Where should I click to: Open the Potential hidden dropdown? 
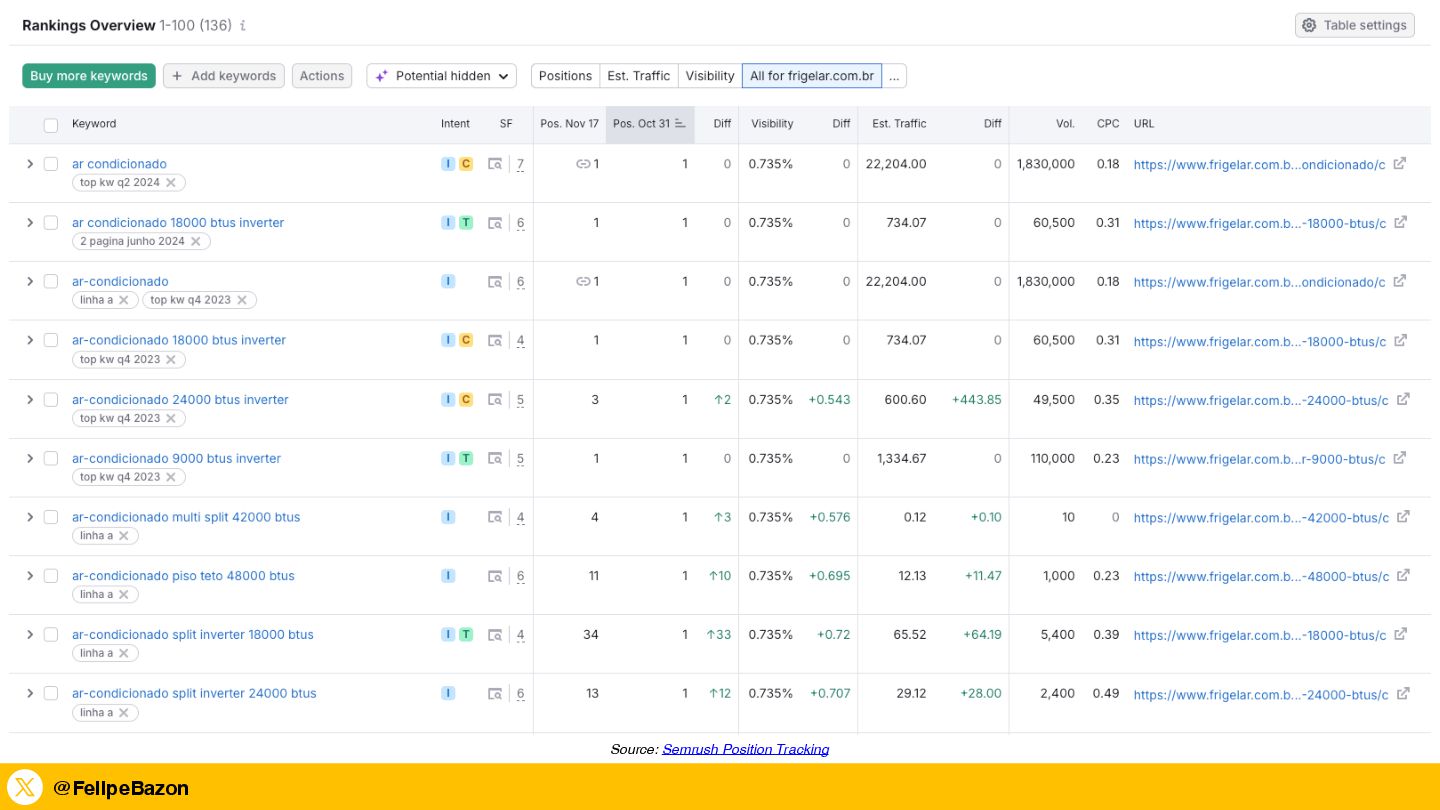(441, 76)
